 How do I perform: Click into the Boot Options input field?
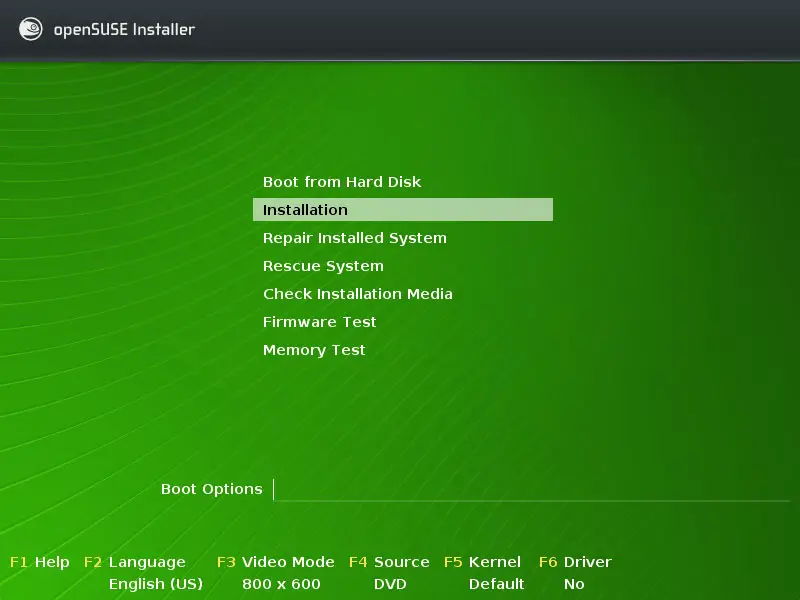pos(532,490)
